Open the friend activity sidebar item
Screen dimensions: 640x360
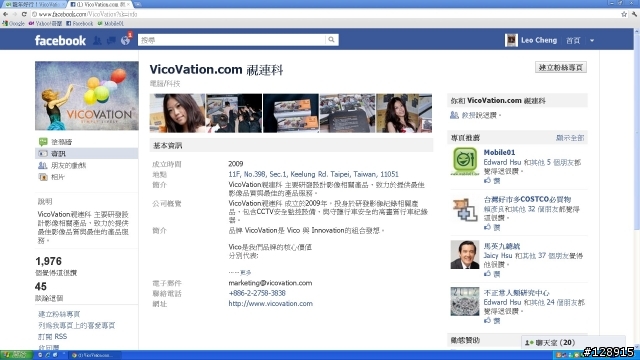[x=69, y=165]
